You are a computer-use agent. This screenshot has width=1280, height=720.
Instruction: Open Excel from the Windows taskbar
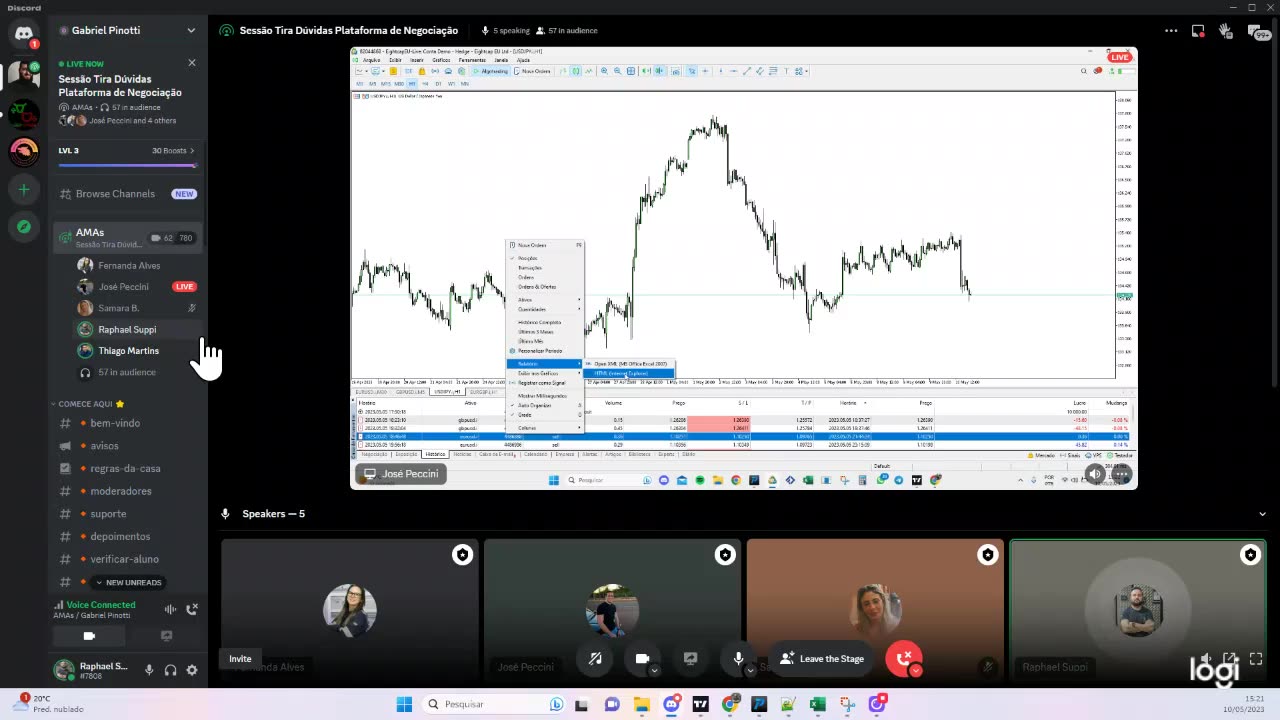pyautogui.click(x=817, y=704)
